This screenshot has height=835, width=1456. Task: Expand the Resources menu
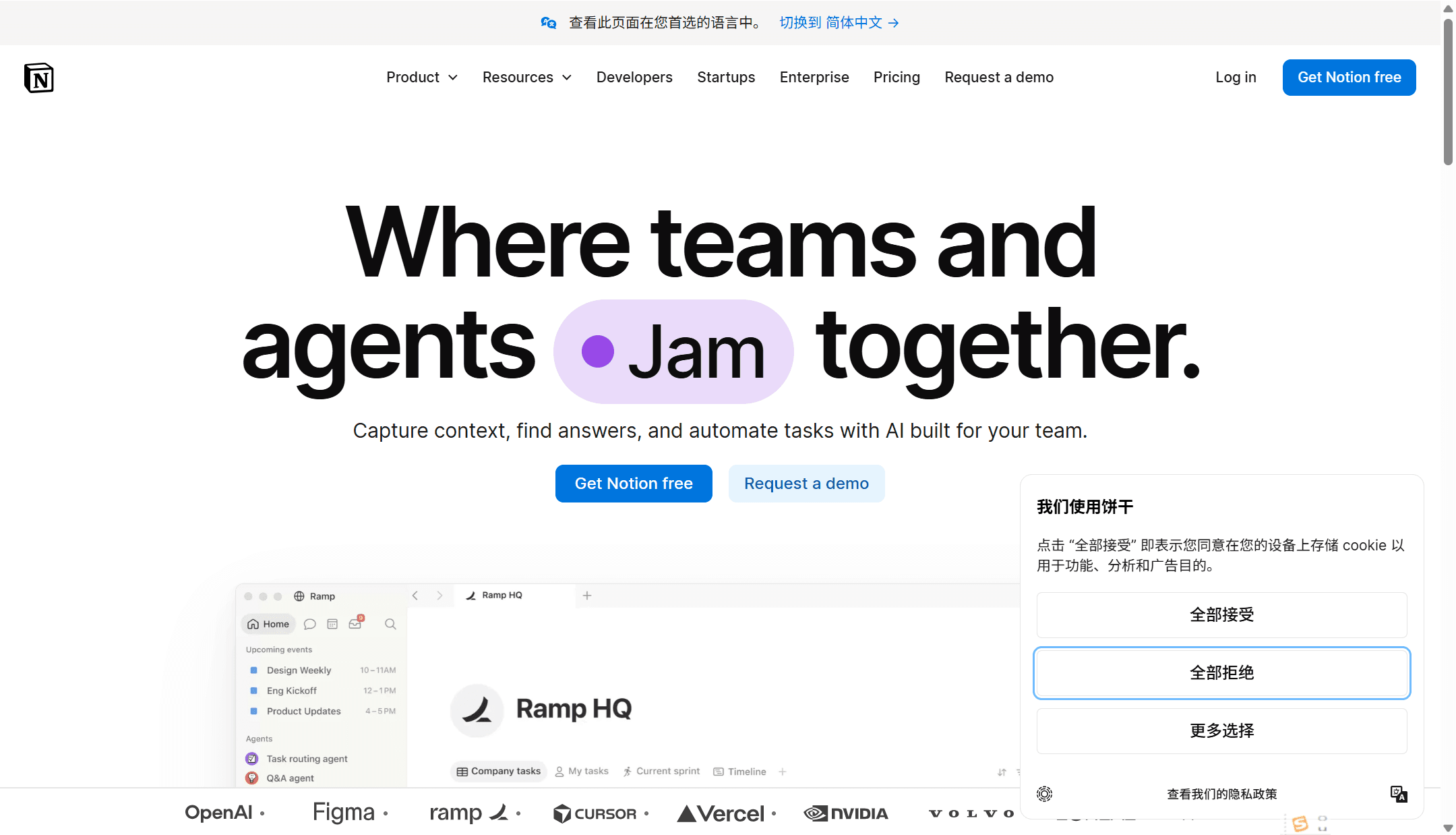pos(527,78)
